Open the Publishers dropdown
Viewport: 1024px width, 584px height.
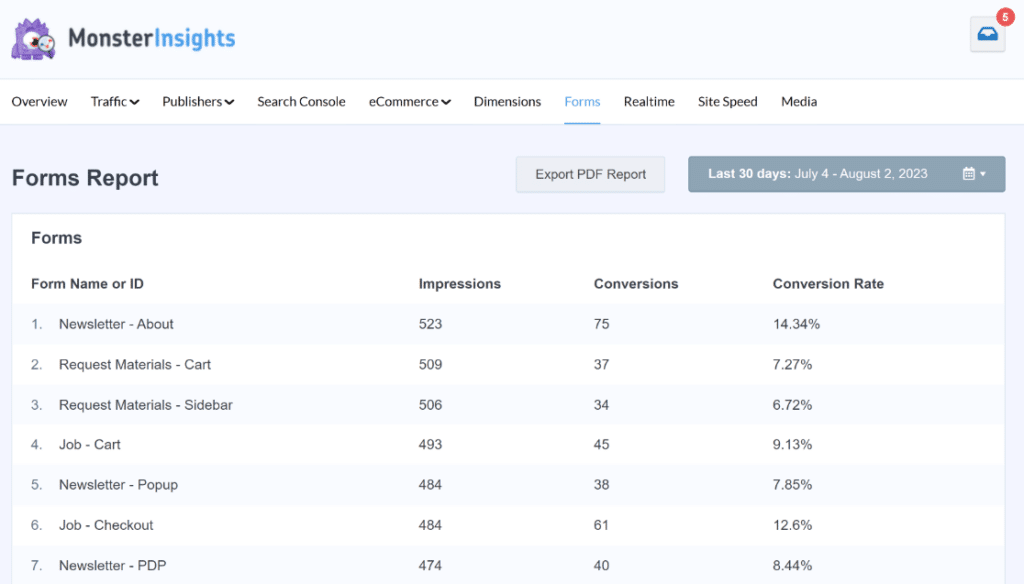click(x=197, y=101)
